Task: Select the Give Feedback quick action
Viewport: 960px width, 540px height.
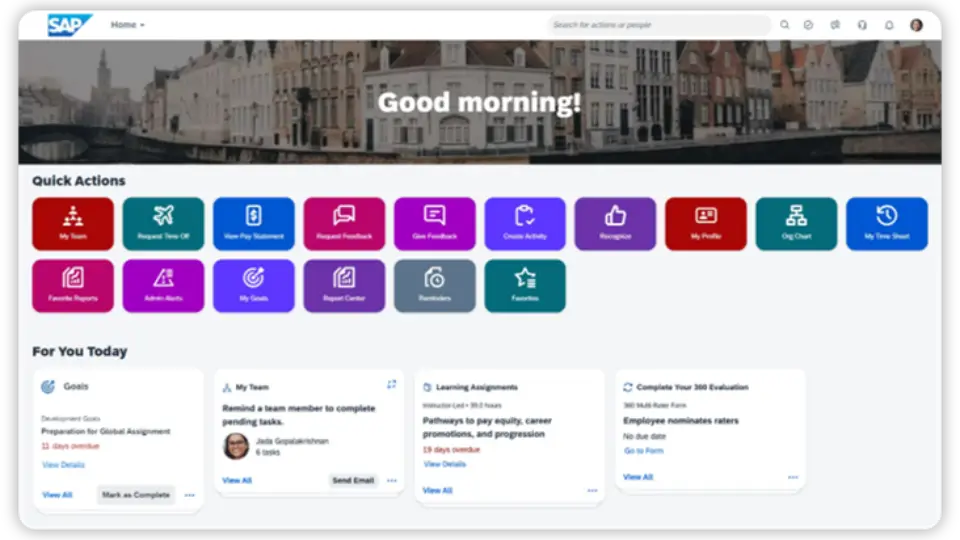Action: 434,223
